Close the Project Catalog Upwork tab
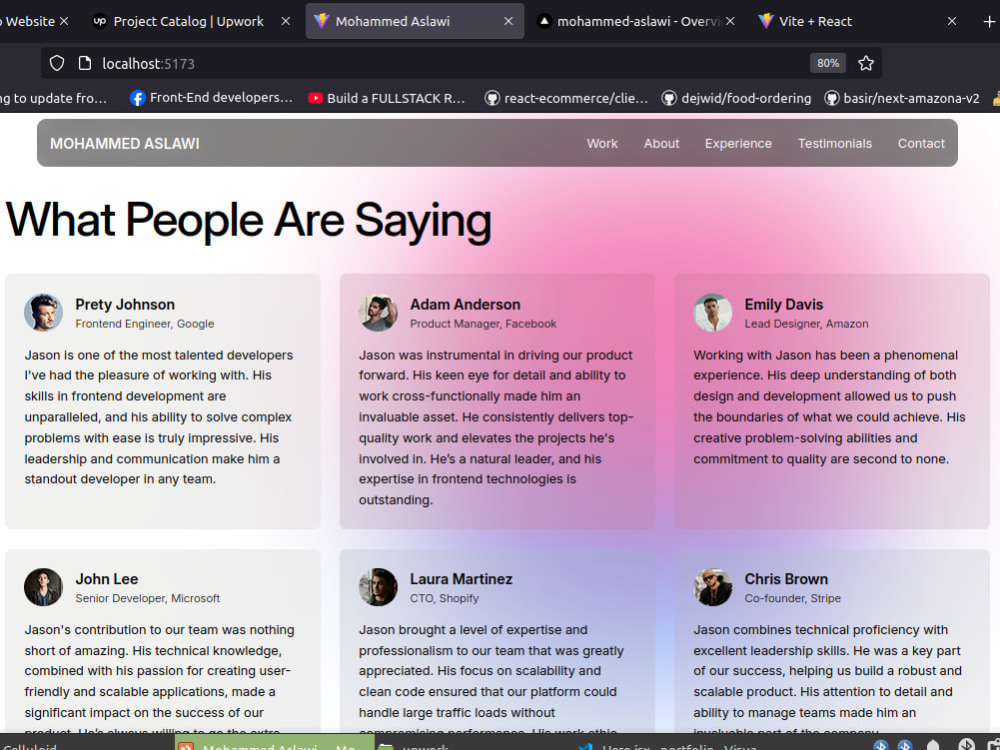Viewport: 1000px width, 750px height. pos(286,21)
